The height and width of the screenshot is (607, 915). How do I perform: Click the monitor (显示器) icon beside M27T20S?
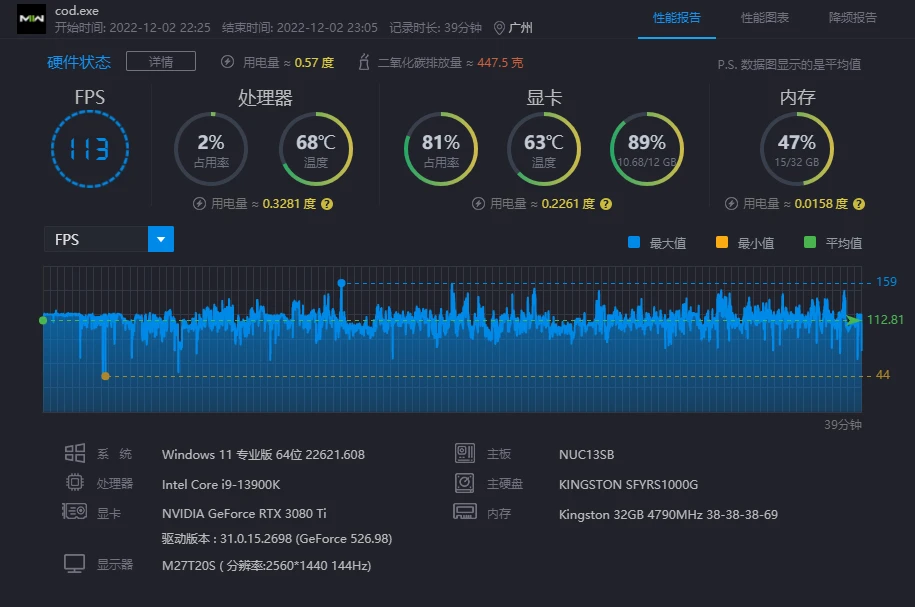pyautogui.click(x=75, y=565)
